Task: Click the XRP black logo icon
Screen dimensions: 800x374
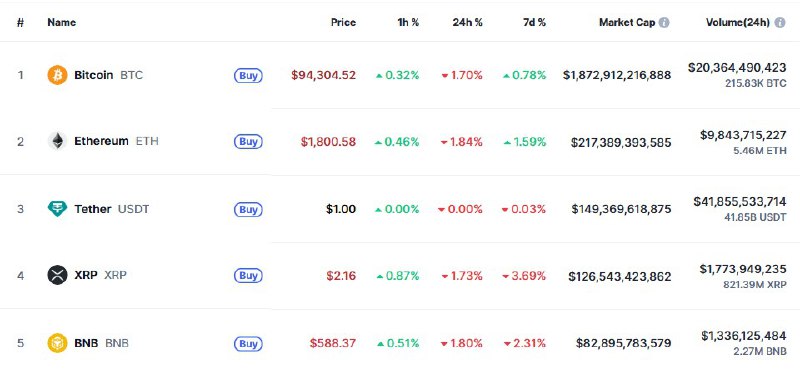Action: point(57,276)
